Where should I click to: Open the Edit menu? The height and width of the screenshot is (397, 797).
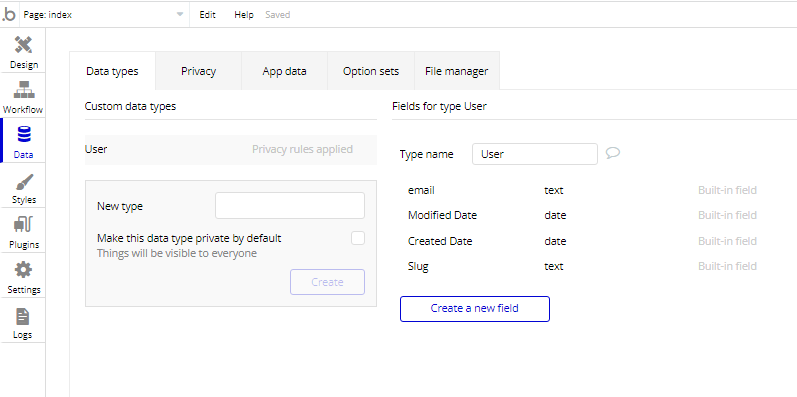coord(207,15)
